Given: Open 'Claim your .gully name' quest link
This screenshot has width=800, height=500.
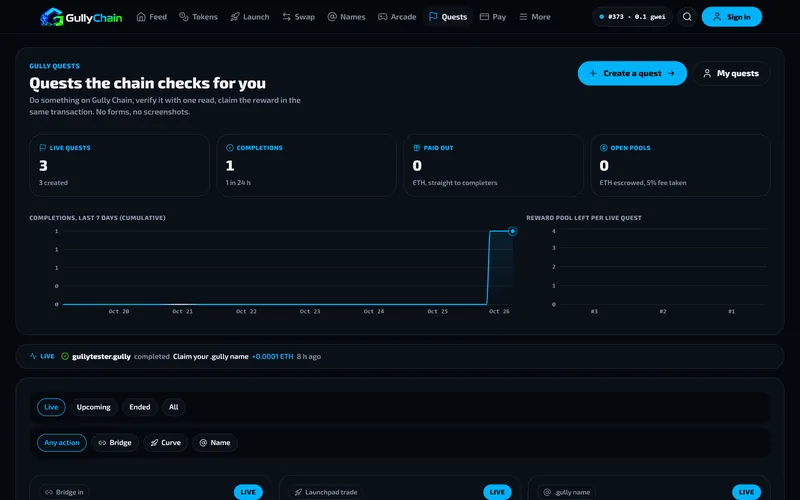Looking at the screenshot, I should click(x=210, y=357).
